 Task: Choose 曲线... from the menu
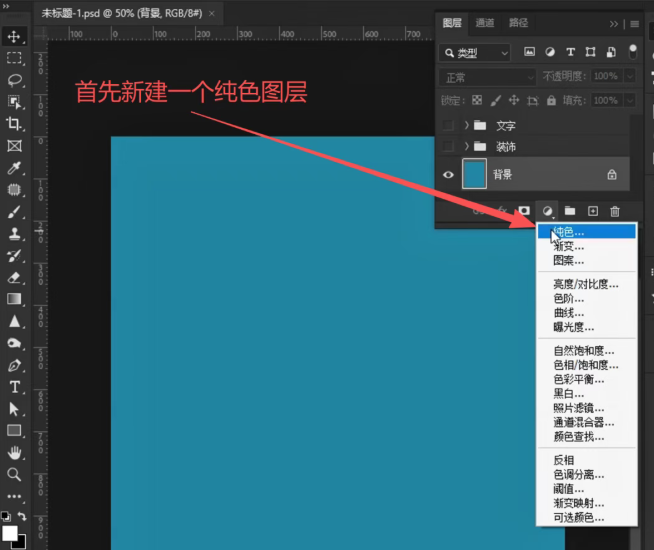point(586,313)
